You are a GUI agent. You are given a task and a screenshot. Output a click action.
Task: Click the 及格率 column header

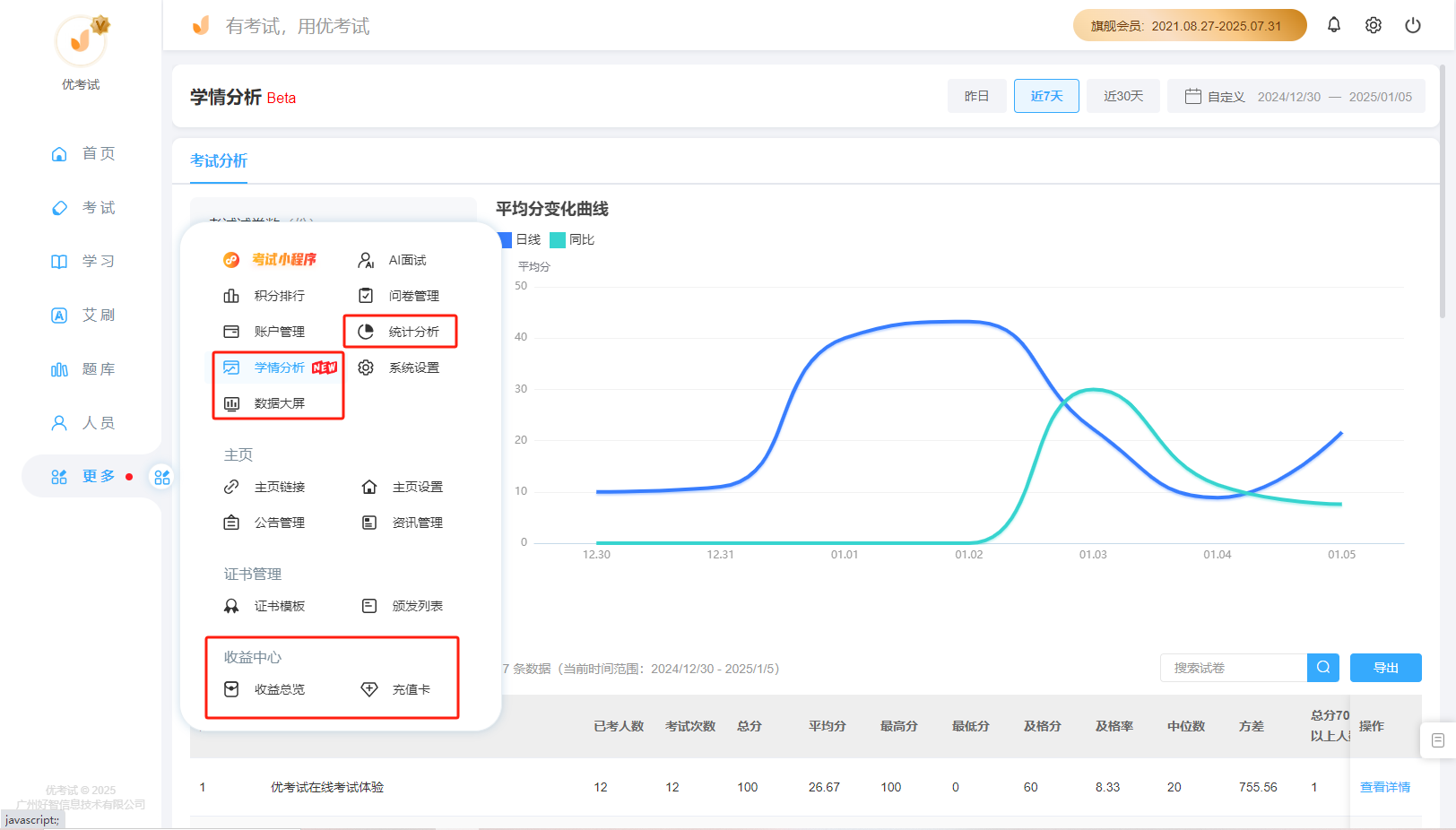(x=1114, y=726)
